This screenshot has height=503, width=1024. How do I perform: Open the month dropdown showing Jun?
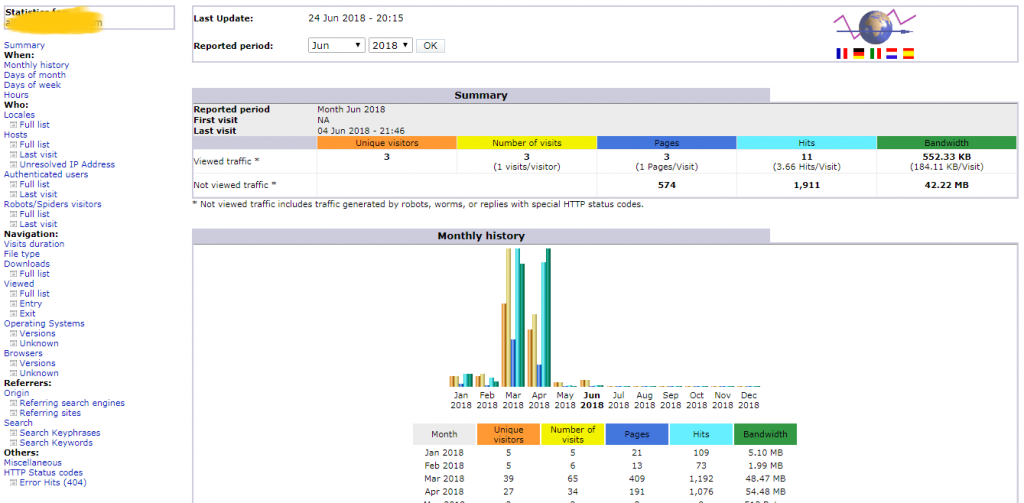point(336,46)
